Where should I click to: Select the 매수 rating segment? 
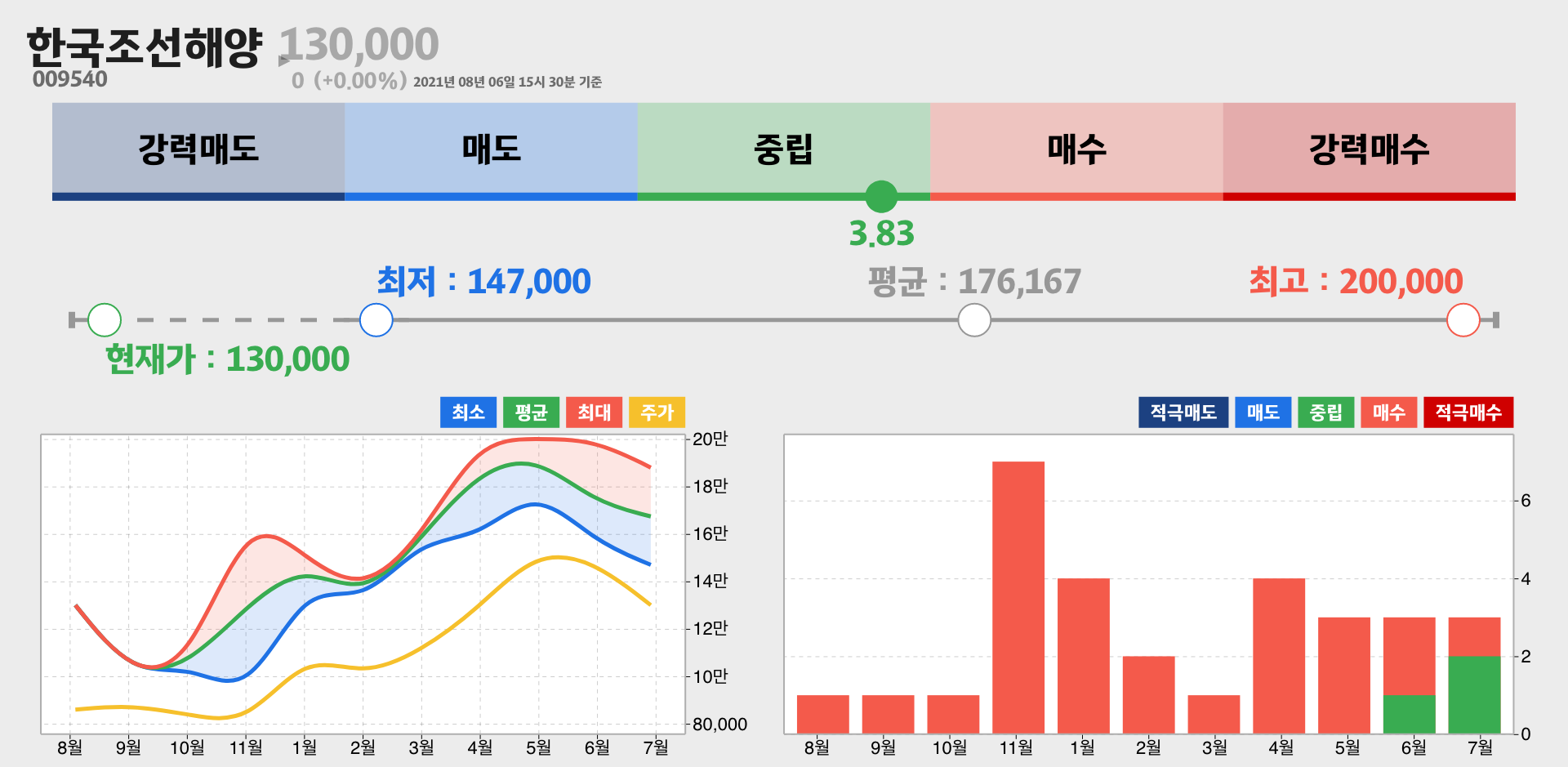tap(1076, 151)
